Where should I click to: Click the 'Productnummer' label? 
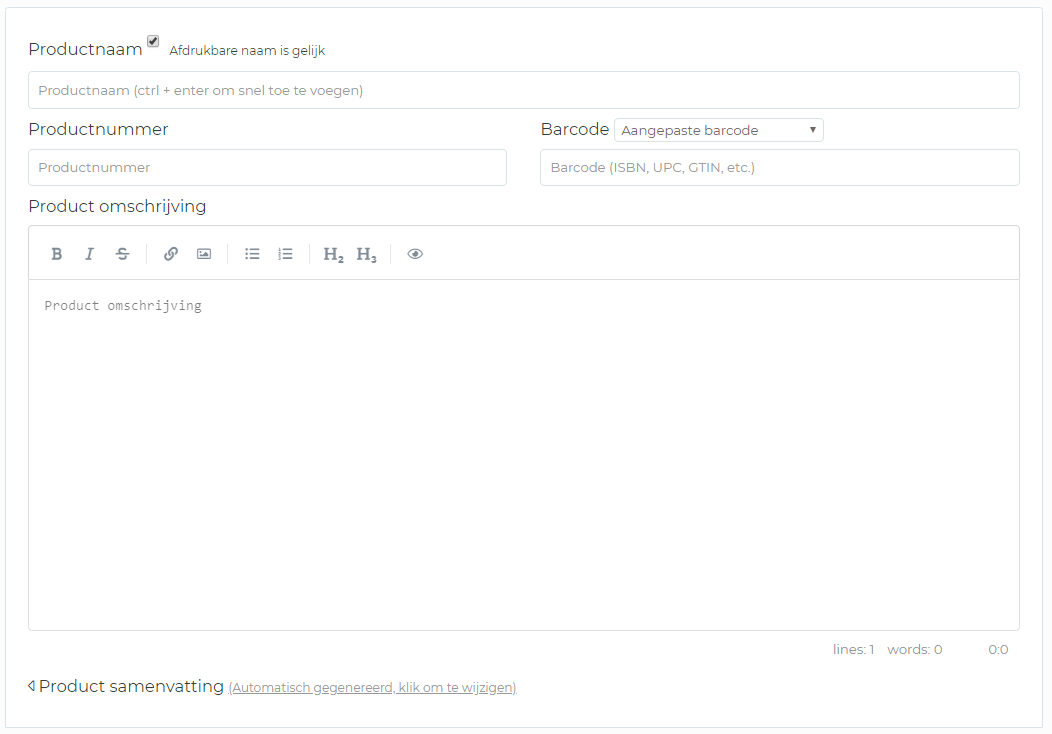point(98,129)
